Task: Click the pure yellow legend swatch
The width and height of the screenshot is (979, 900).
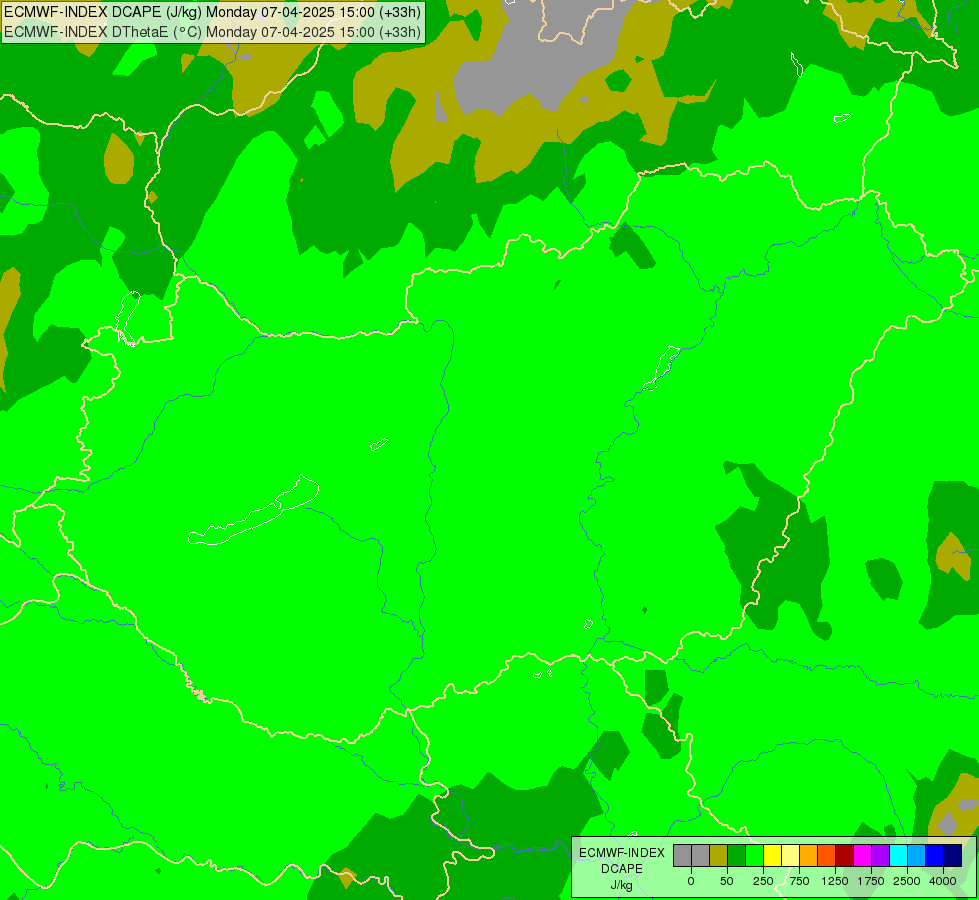Action: tap(772, 855)
